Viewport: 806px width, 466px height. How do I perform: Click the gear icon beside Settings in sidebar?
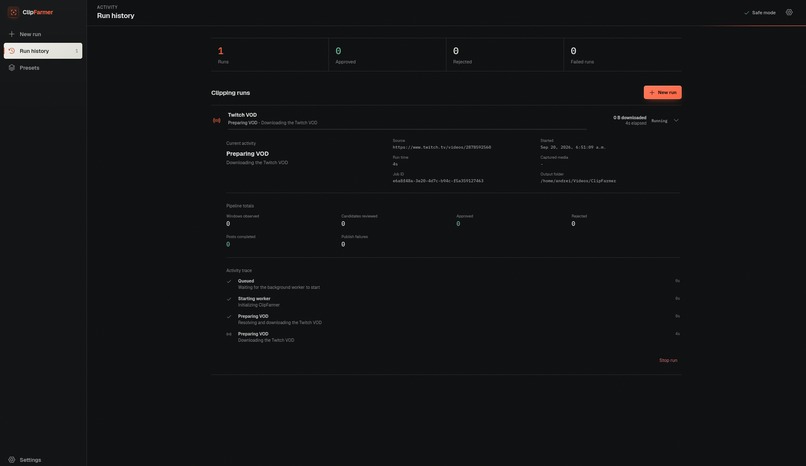[11, 460]
